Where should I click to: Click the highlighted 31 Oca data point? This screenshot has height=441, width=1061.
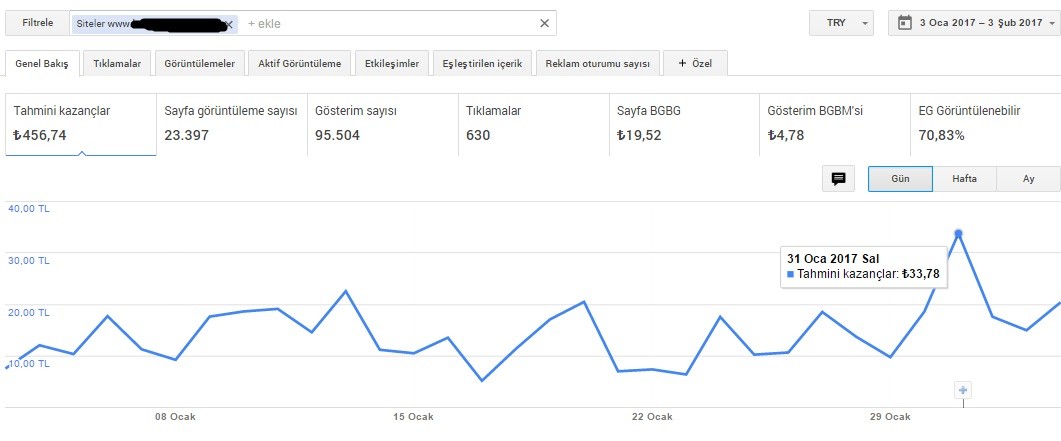pyautogui.click(x=958, y=233)
